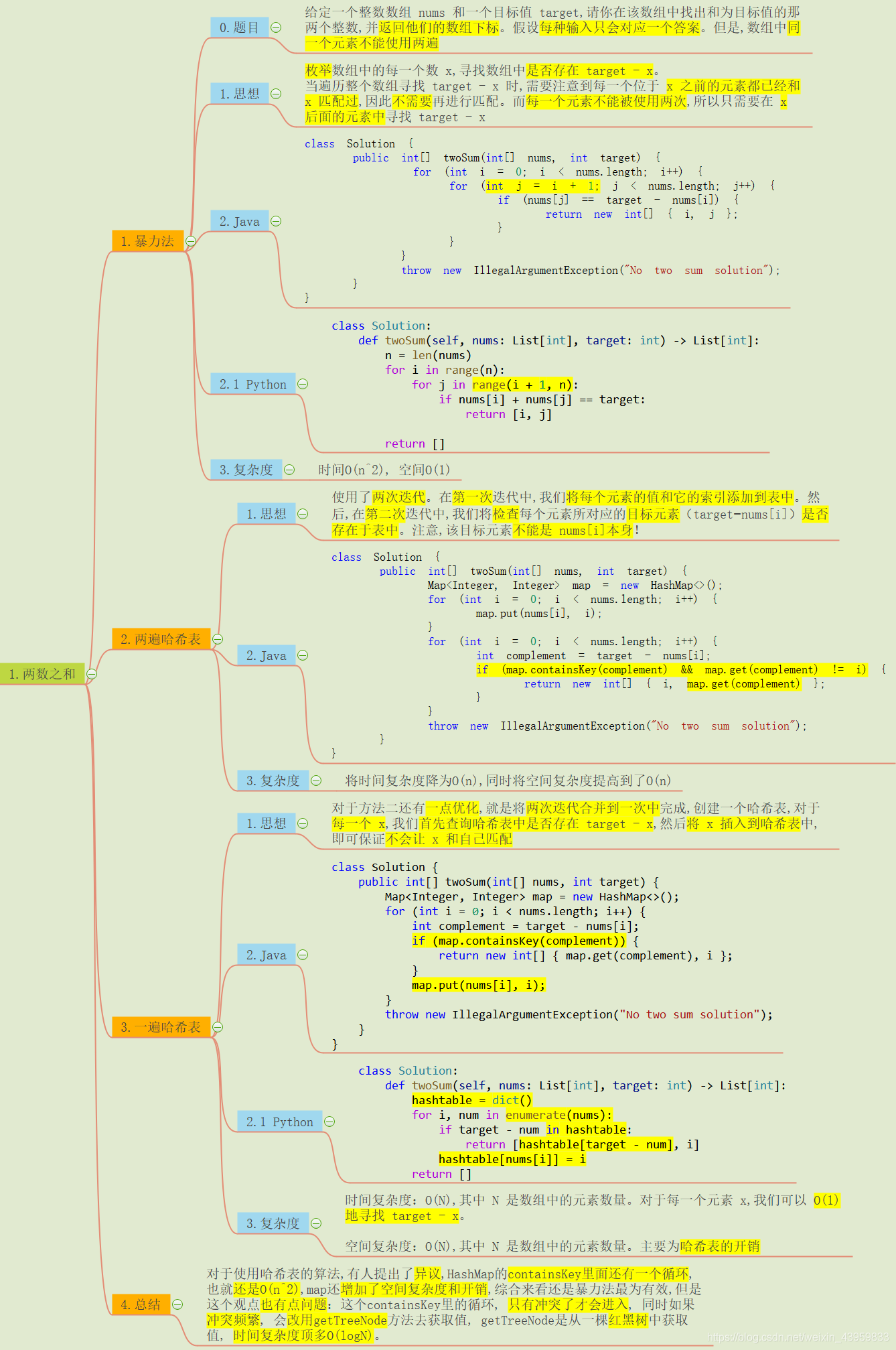Screen dimensions: 896x1350
Task: Collapse the 1. 暴力法 branch
Action: [191, 241]
